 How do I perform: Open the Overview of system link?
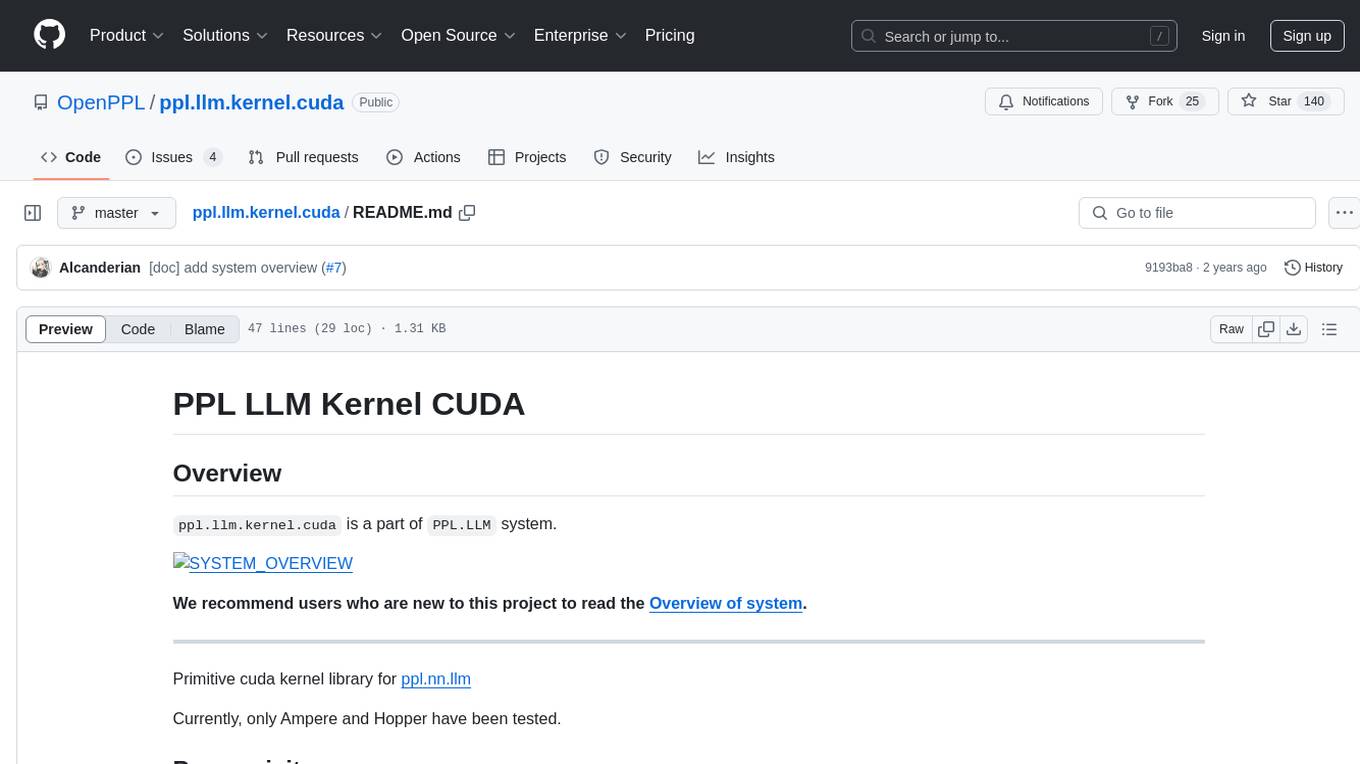click(726, 603)
